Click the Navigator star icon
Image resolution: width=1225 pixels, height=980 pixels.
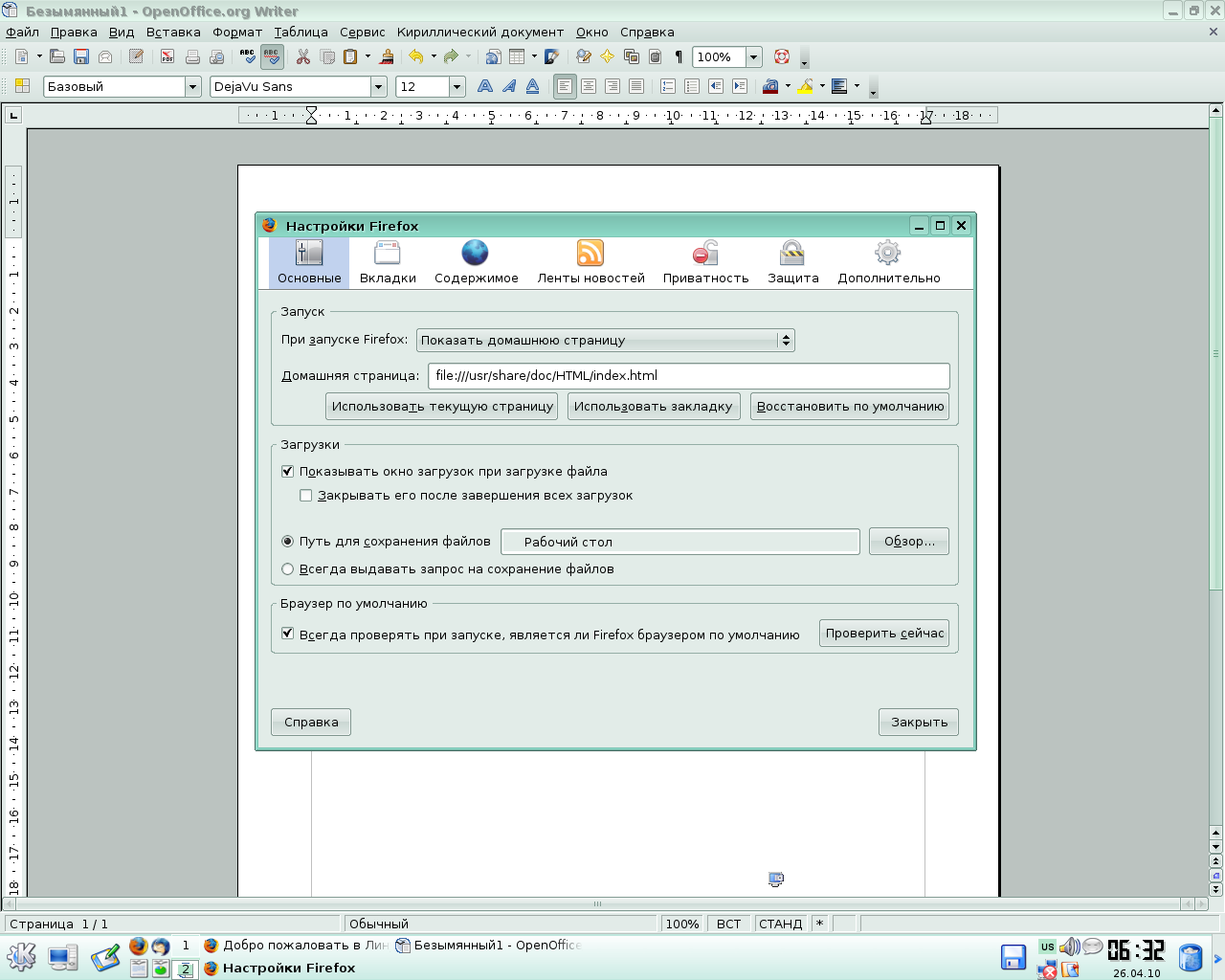pyautogui.click(x=607, y=57)
